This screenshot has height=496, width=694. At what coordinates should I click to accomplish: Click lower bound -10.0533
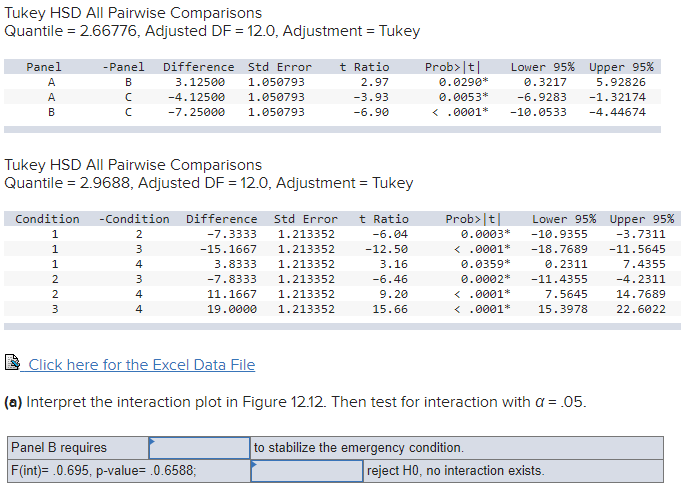point(538,112)
